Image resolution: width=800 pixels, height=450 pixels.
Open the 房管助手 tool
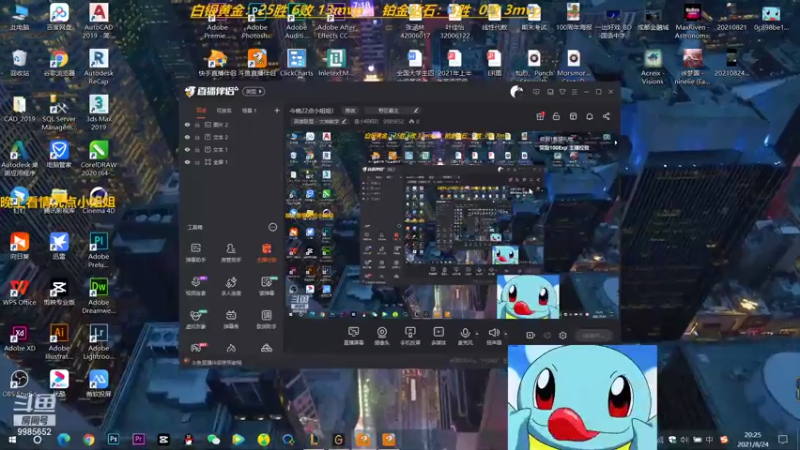coord(231,253)
